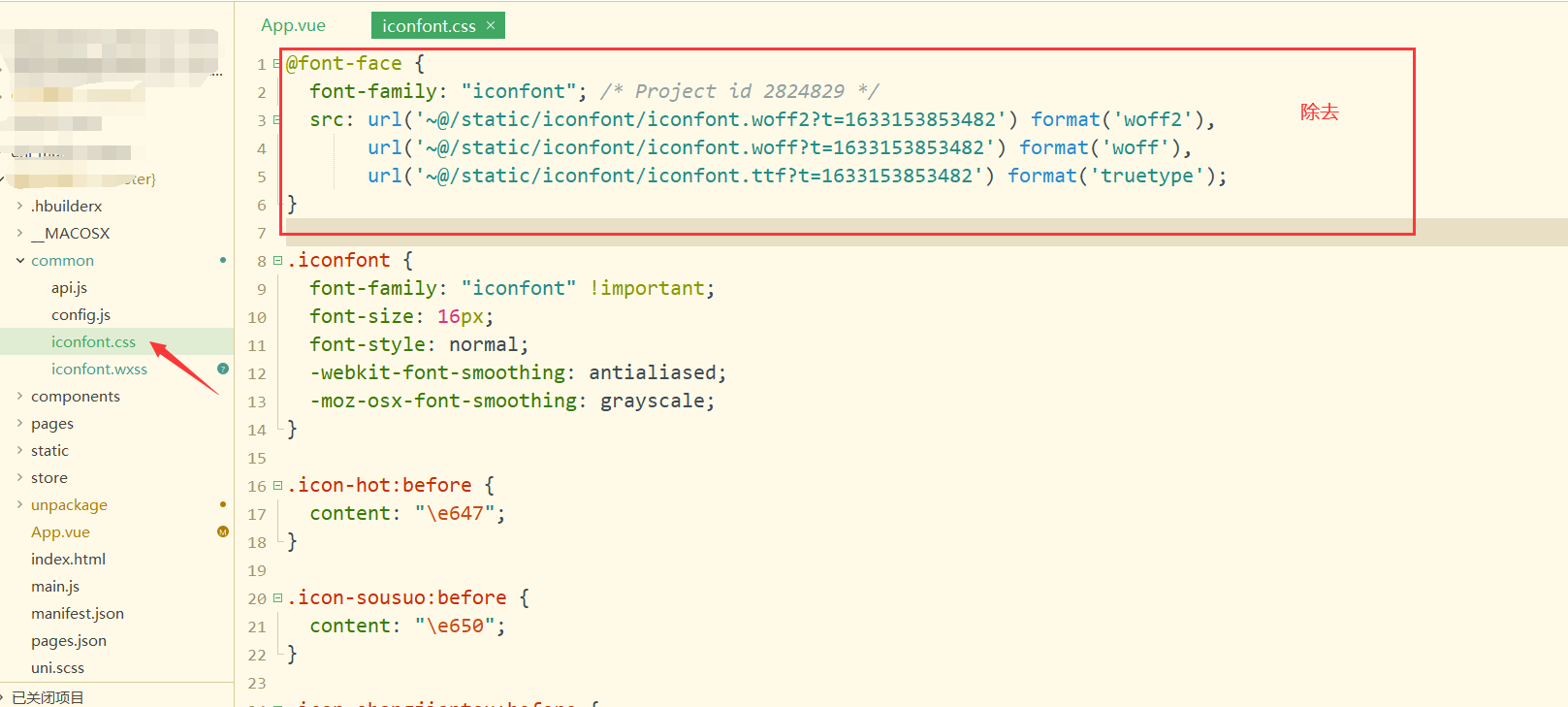Click the iconfont.woff2 url on line 3
The width and height of the screenshot is (1568, 707).
(692, 119)
